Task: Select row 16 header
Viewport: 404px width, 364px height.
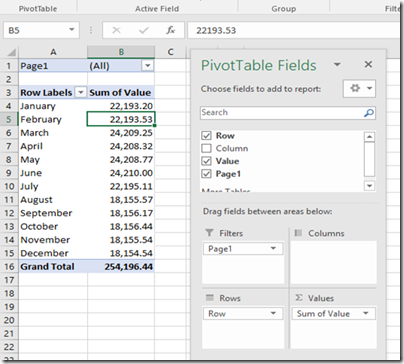Action: [9, 267]
